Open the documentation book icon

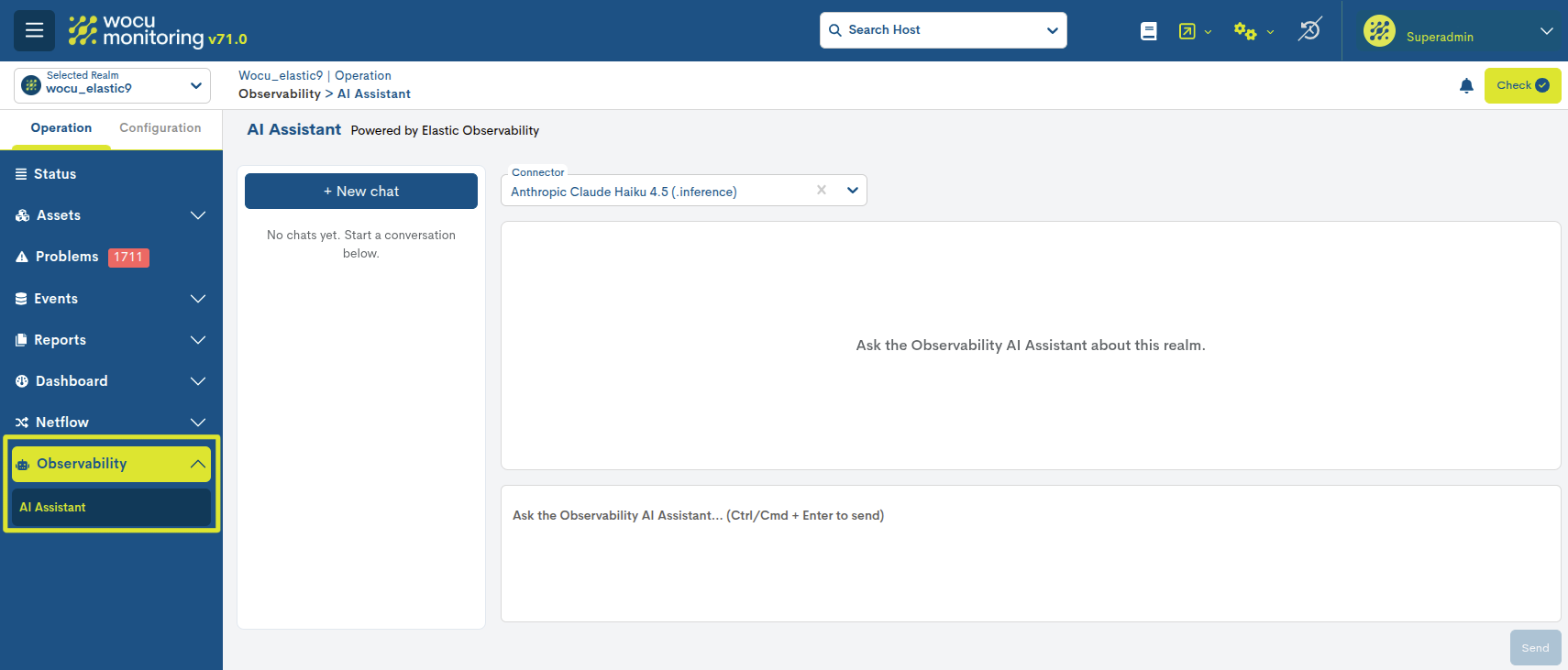1148,31
